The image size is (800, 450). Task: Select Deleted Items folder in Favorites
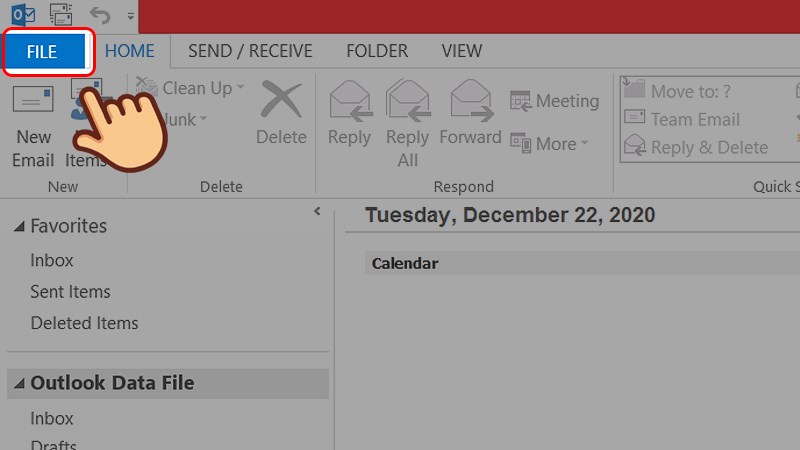pos(84,323)
